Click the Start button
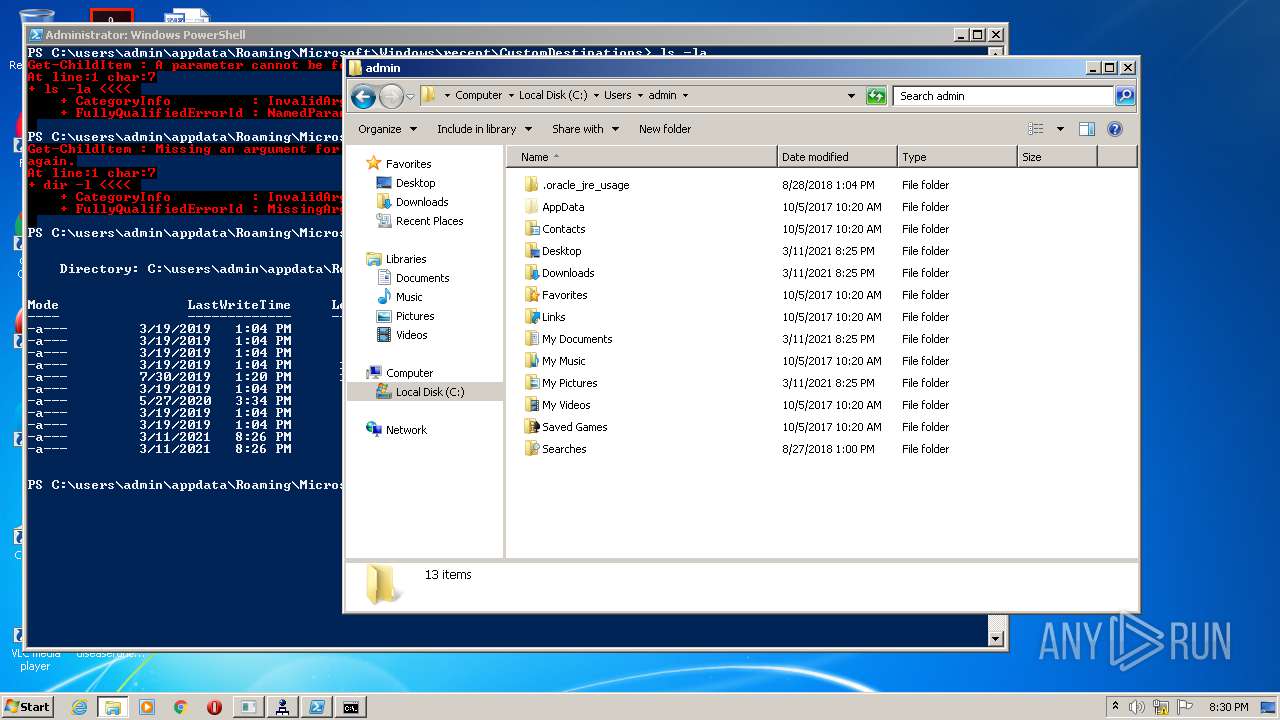Screen dimensions: 1280x720 (27, 707)
